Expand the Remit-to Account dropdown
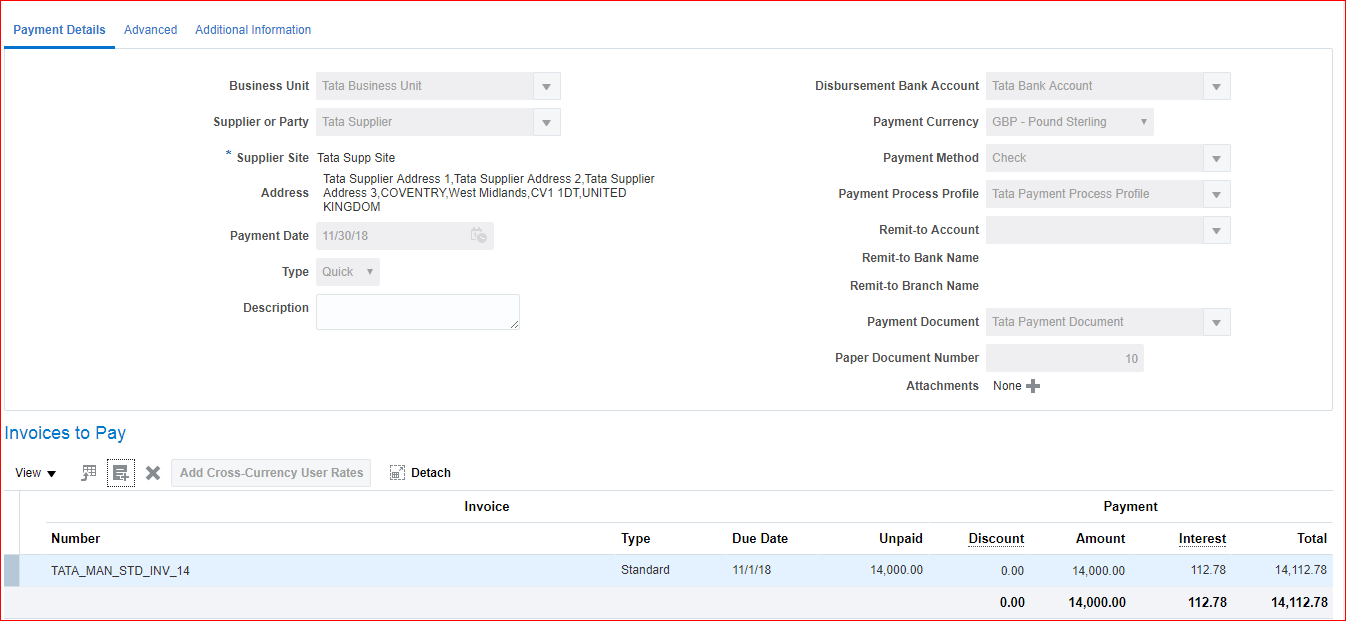1346x621 pixels. [x=1216, y=231]
